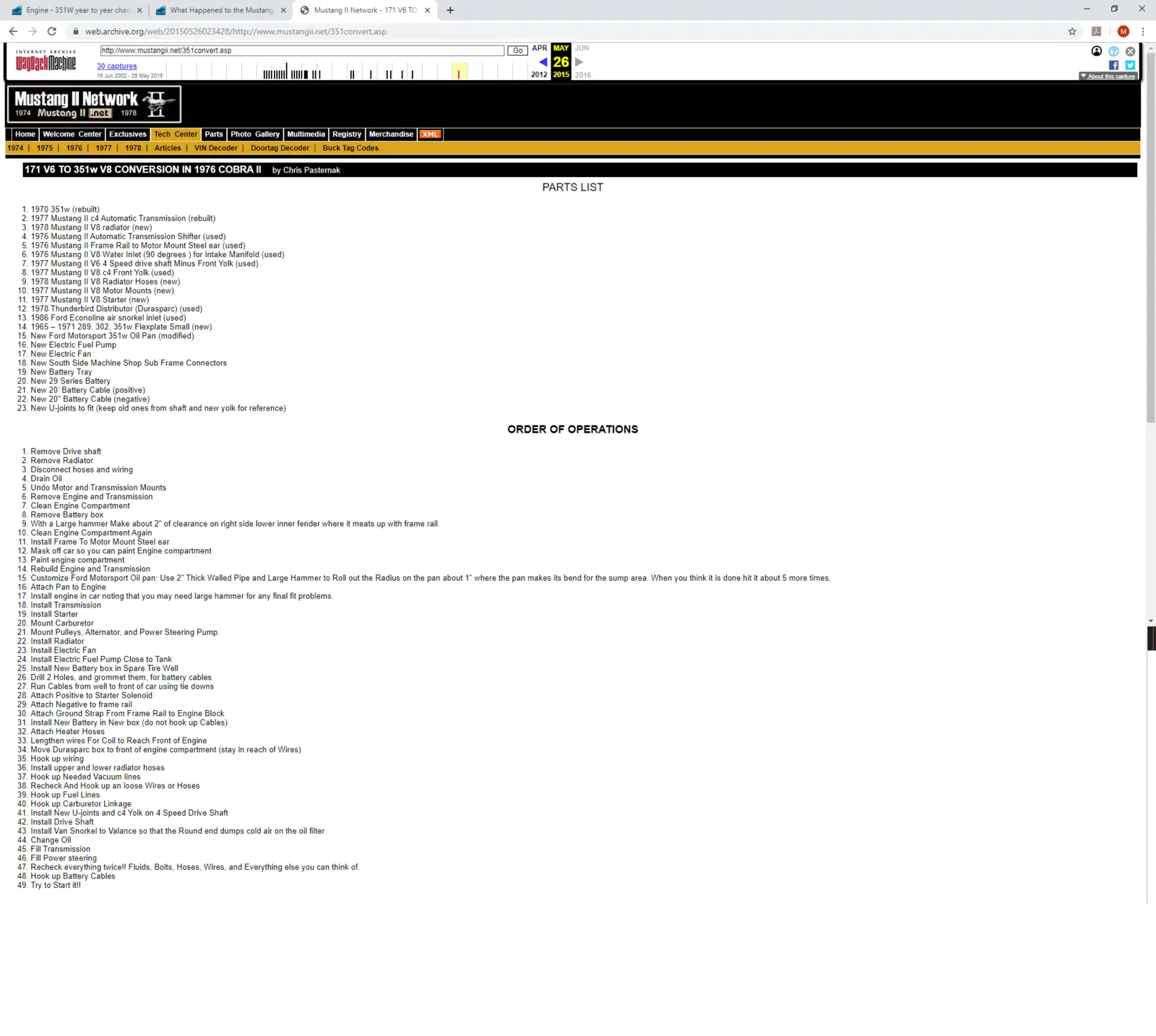Select the 2012 year capture
The width and height of the screenshot is (1156, 1036).
(x=539, y=74)
